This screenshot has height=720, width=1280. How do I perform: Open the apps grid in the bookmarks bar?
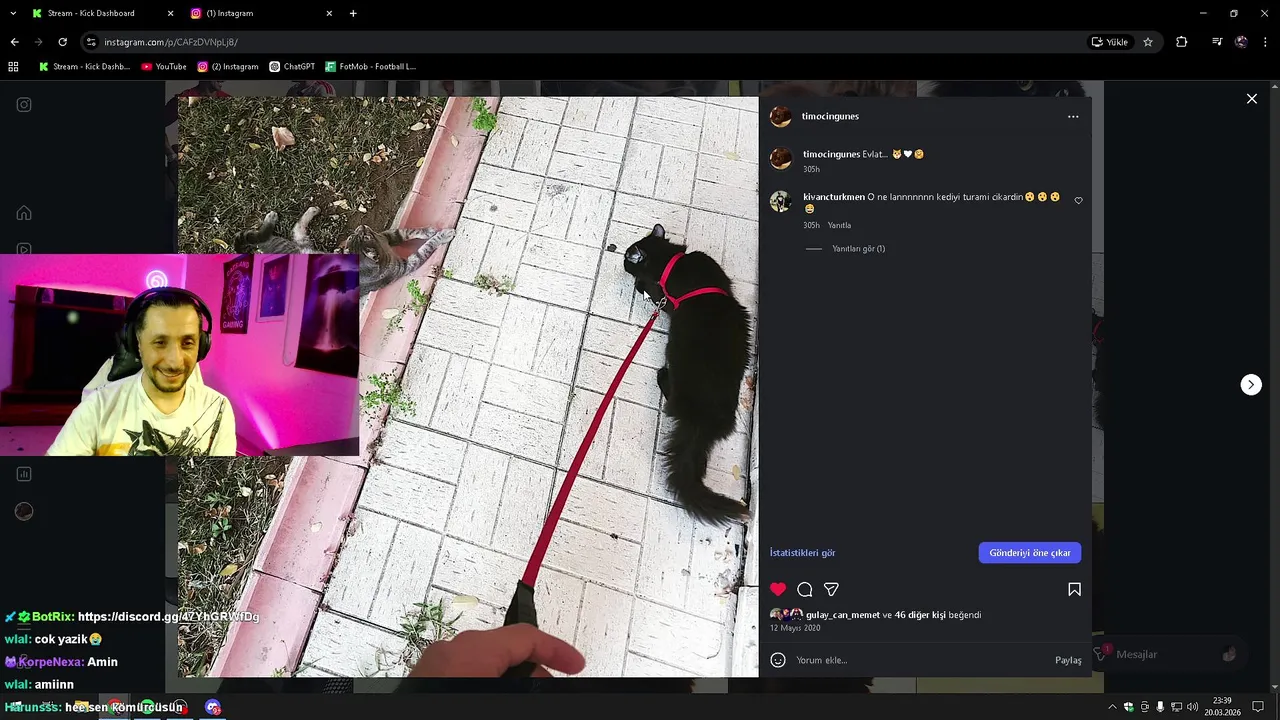click(13, 67)
